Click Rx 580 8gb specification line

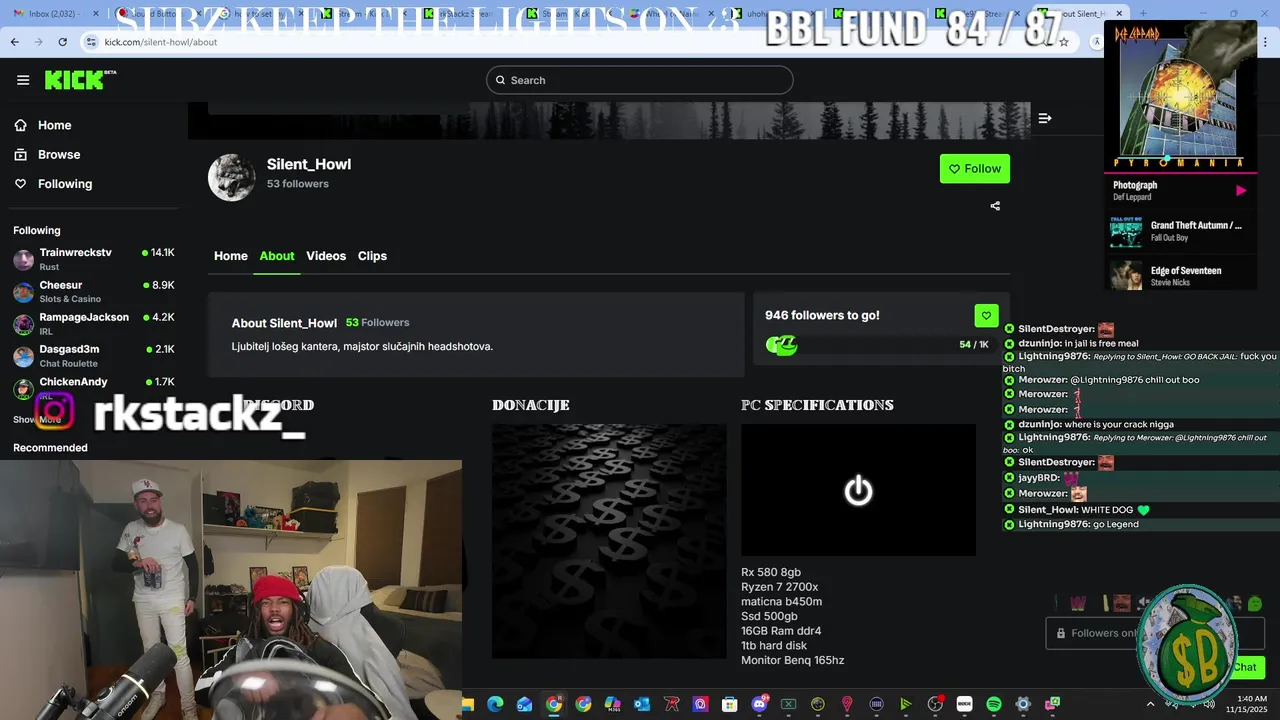771,573
